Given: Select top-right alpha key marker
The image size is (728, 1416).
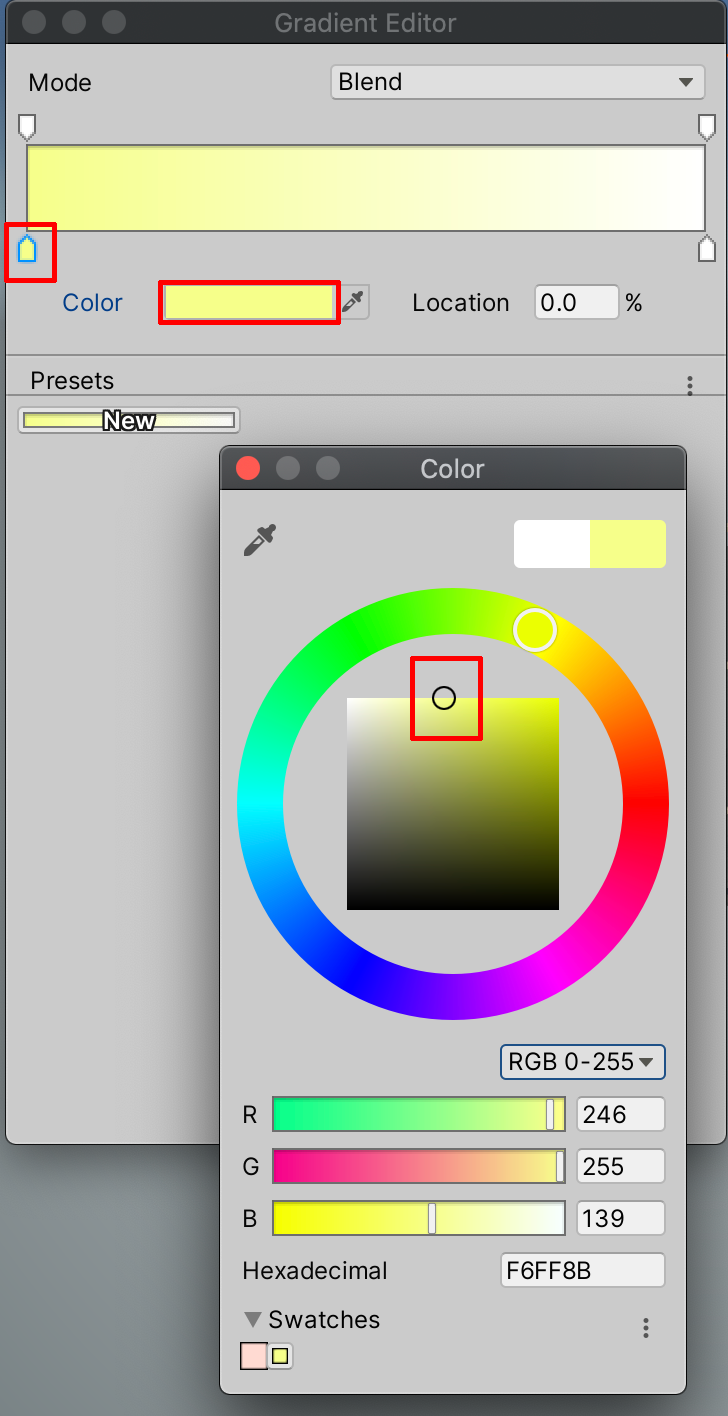Looking at the screenshot, I should (706, 126).
